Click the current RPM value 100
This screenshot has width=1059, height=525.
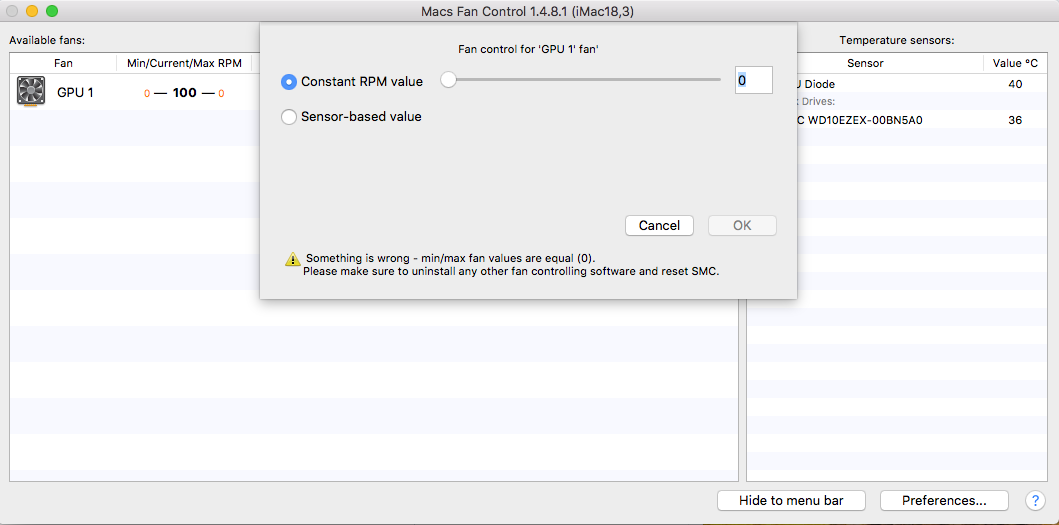[x=184, y=93]
